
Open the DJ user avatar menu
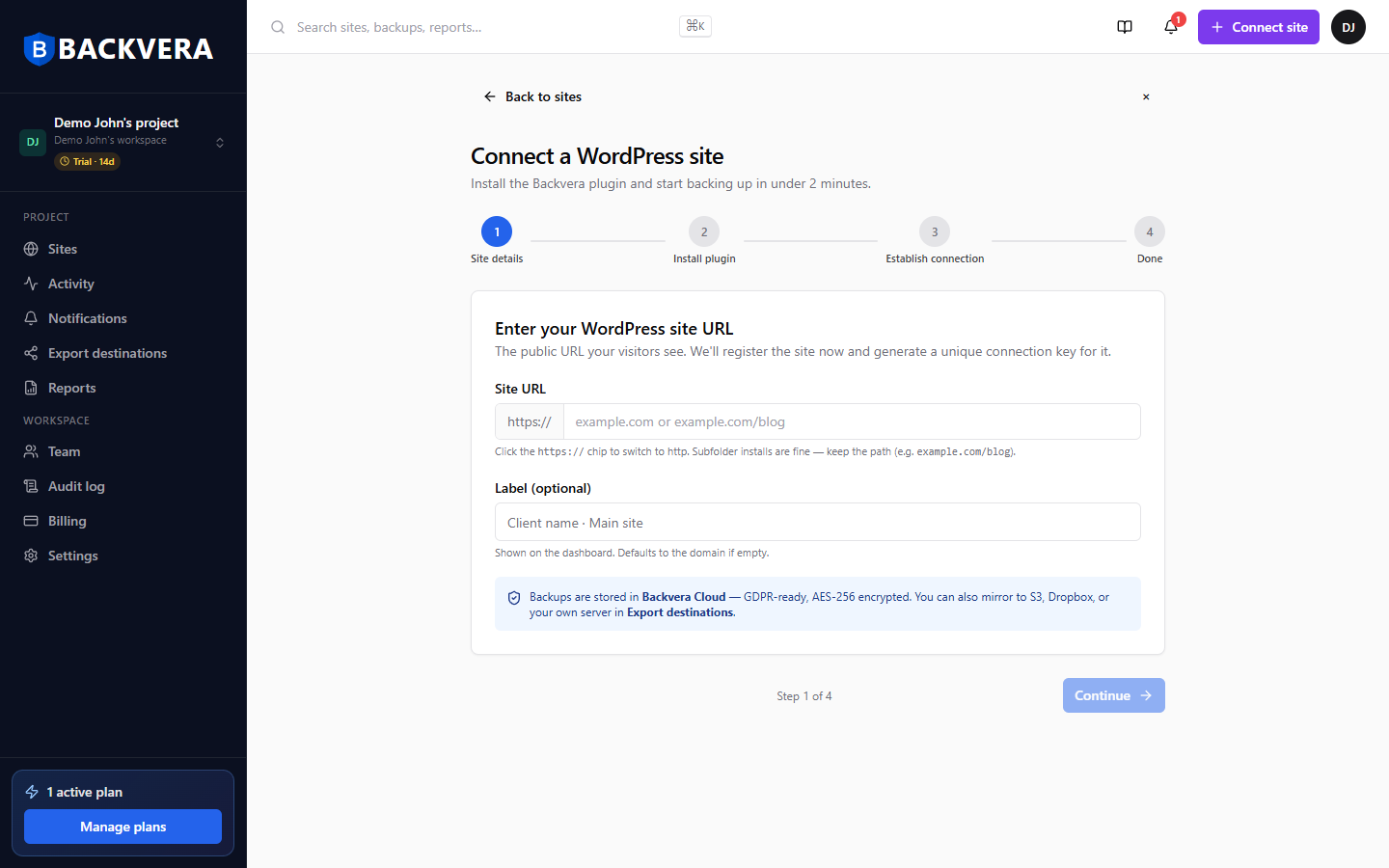pos(1348,27)
